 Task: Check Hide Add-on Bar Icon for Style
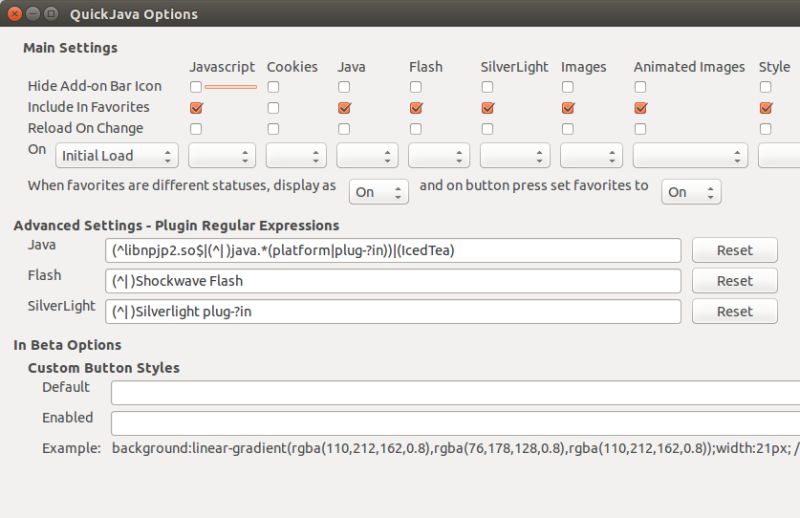(766, 87)
